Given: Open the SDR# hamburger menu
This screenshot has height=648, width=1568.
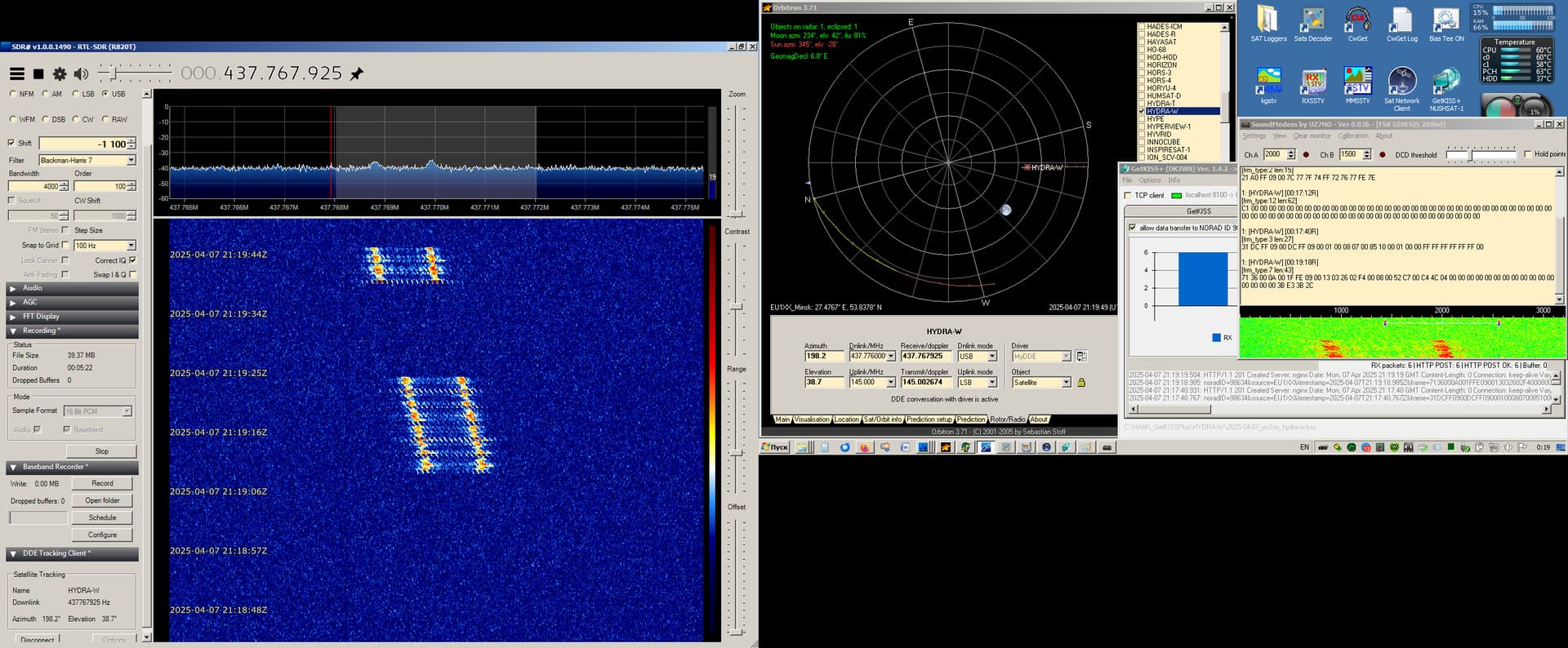Looking at the screenshot, I should (16, 73).
